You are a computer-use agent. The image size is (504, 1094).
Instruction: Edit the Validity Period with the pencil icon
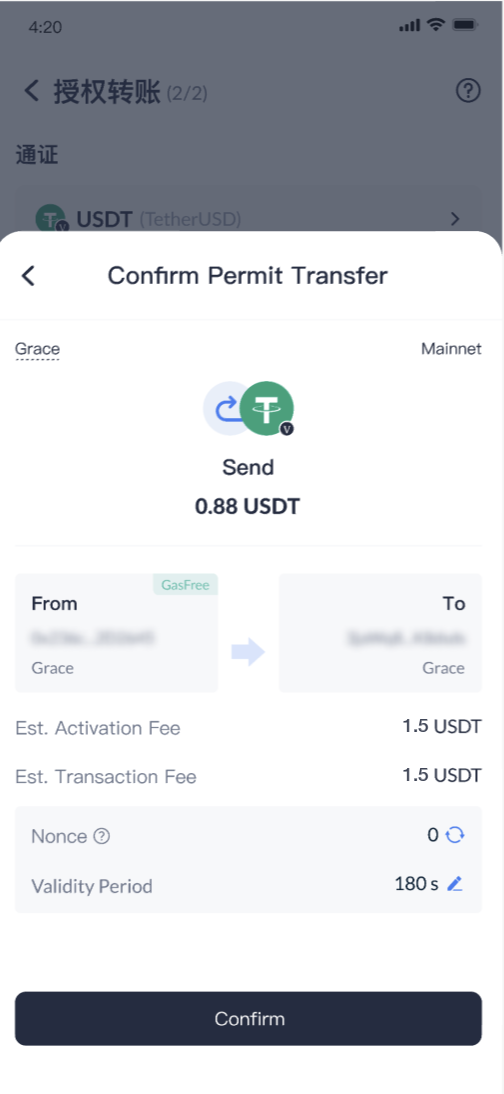[455, 884]
